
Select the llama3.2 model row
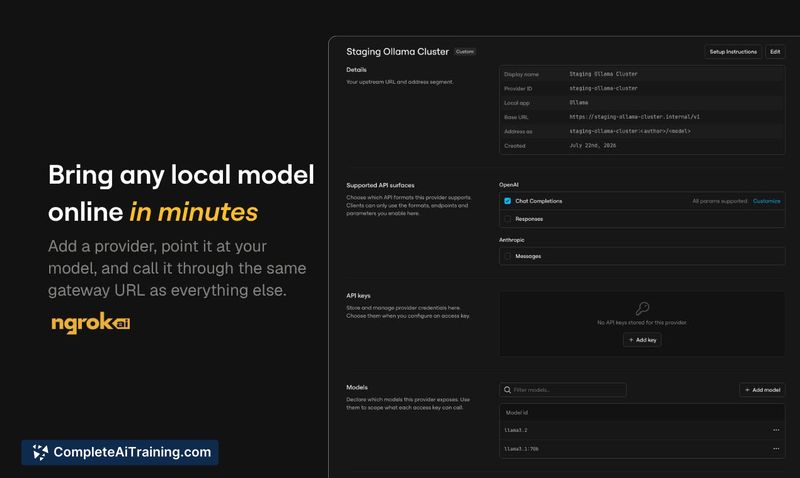[642, 430]
